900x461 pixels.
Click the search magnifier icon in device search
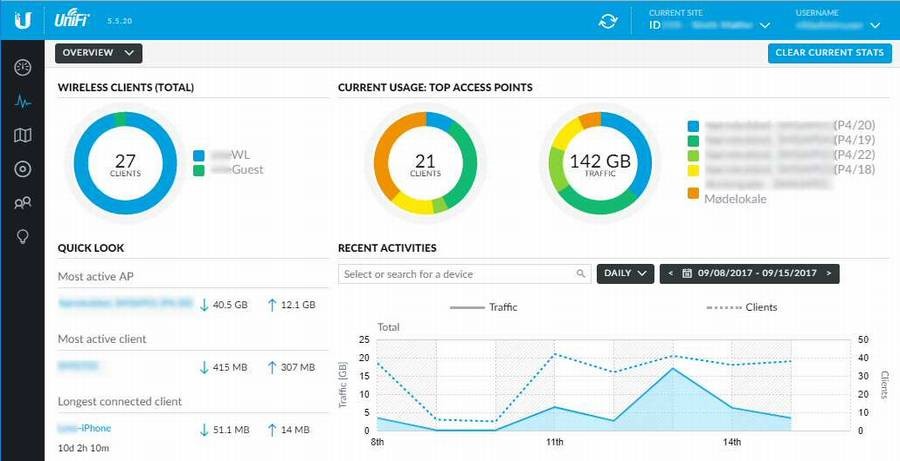click(581, 274)
